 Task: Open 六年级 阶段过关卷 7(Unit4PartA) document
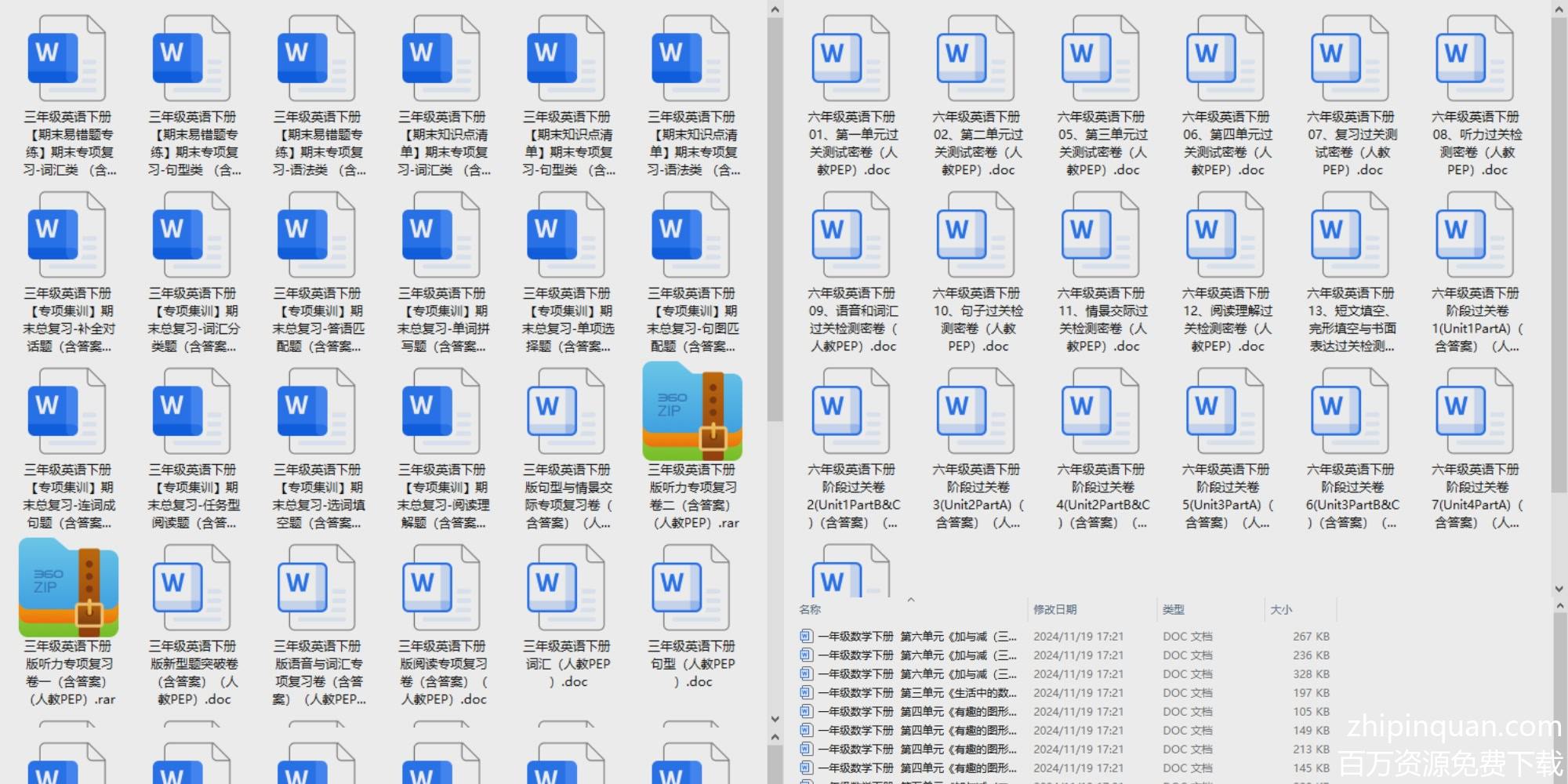(x=1475, y=413)
